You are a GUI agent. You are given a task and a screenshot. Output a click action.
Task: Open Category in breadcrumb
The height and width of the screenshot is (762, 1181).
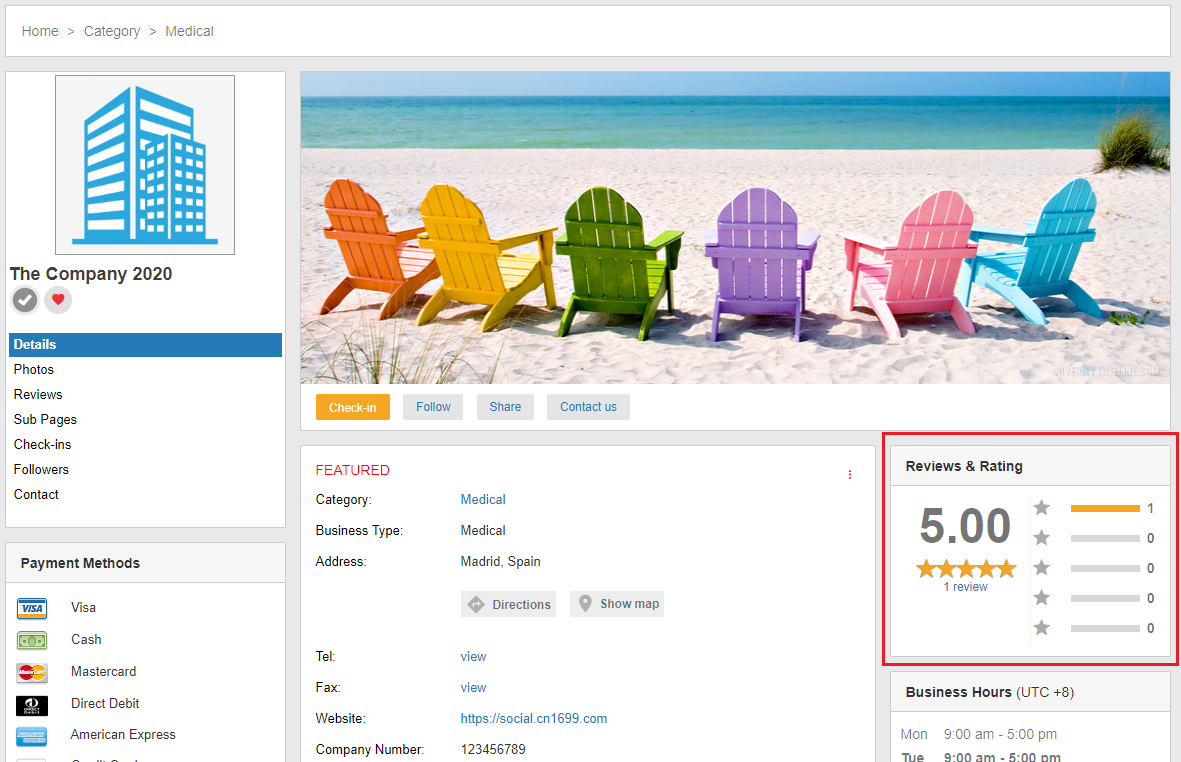[x=111, y=31]
